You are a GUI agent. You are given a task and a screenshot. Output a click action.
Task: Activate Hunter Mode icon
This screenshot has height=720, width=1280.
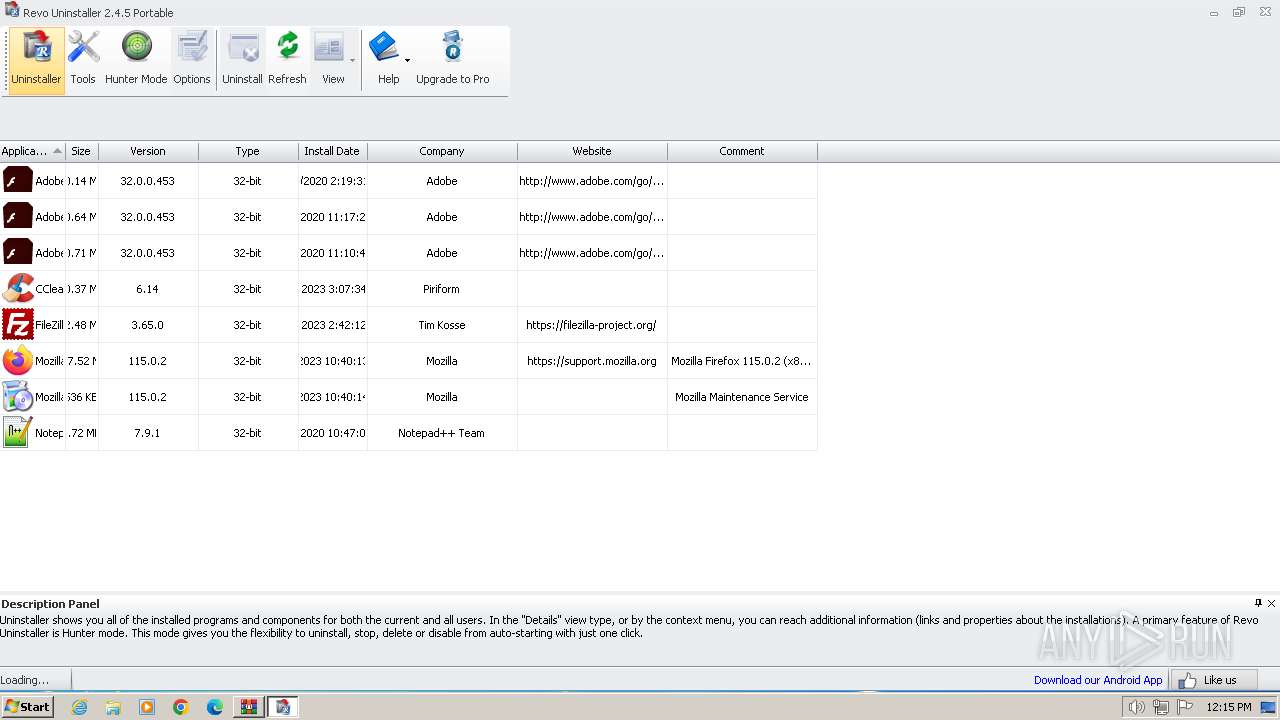point(136,60)
